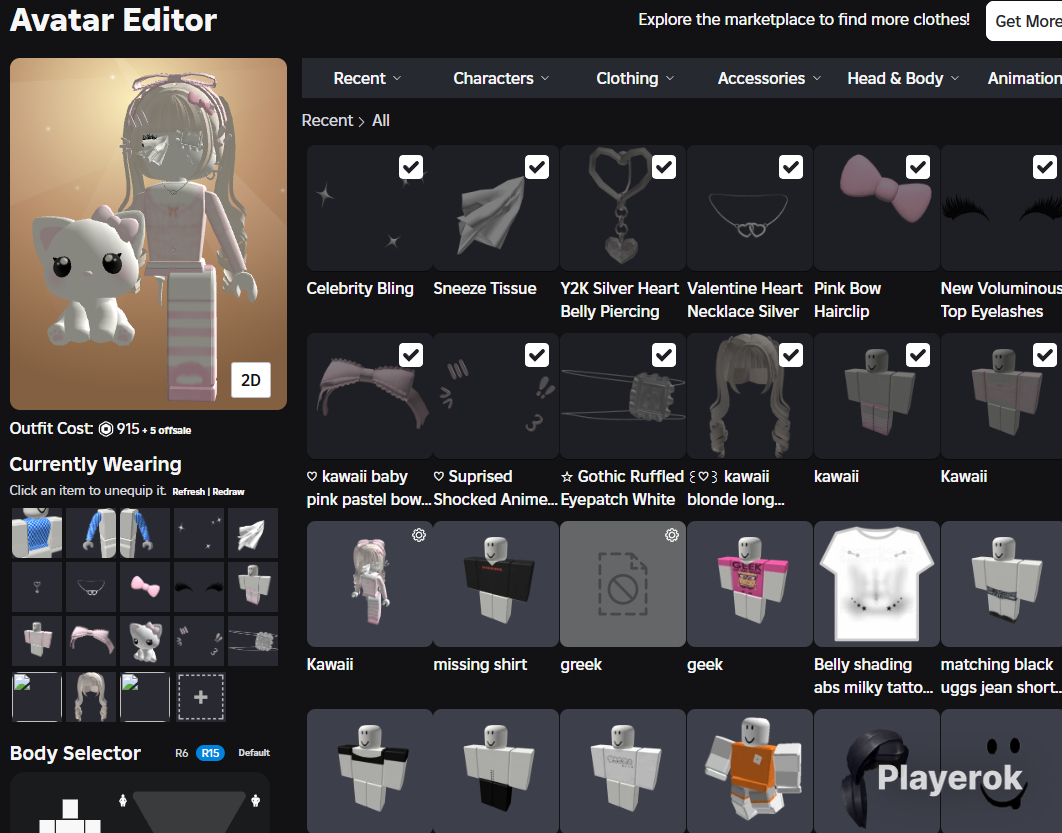Uncheck kawaii blonde long hair checkbox
The width and height of the screenshot is (1062, 833).
point(790,355)
